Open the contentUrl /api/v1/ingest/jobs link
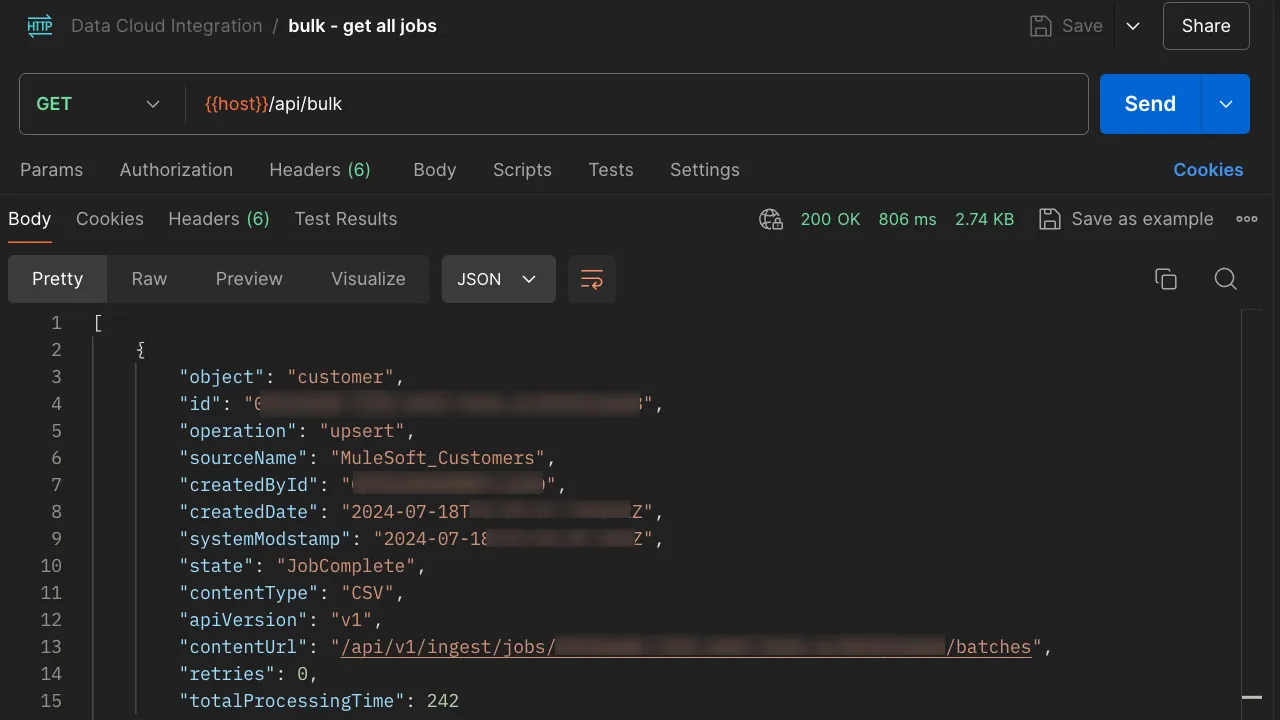Screen dimensions: 1280x720 coord(686,647)
